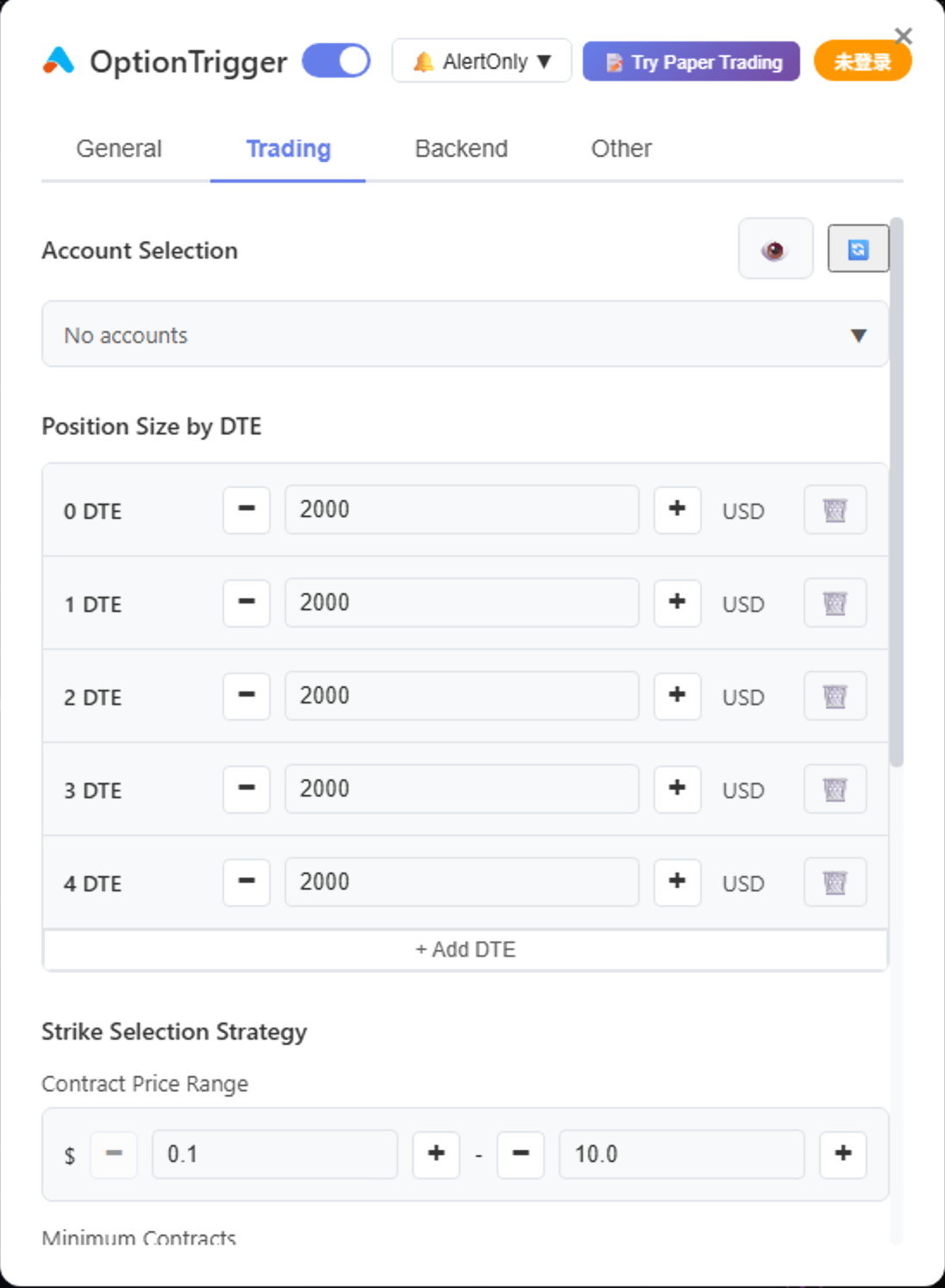This screenshot has width=945, height=1288.
Task: Decrease 1 DTE position size
Action: pyautogui.click(x=247, y=603)
